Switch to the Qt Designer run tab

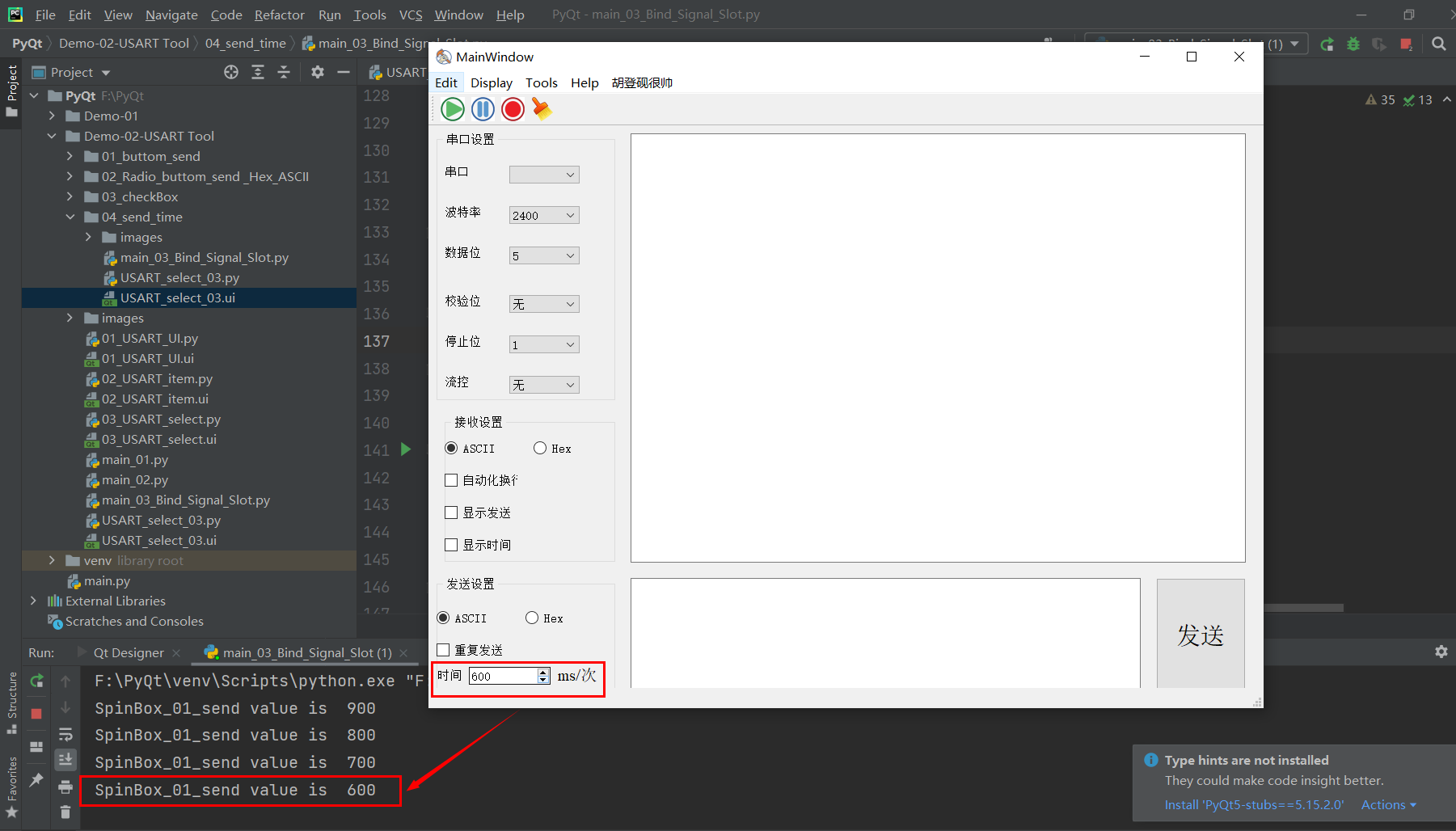[x=129, y=652]
